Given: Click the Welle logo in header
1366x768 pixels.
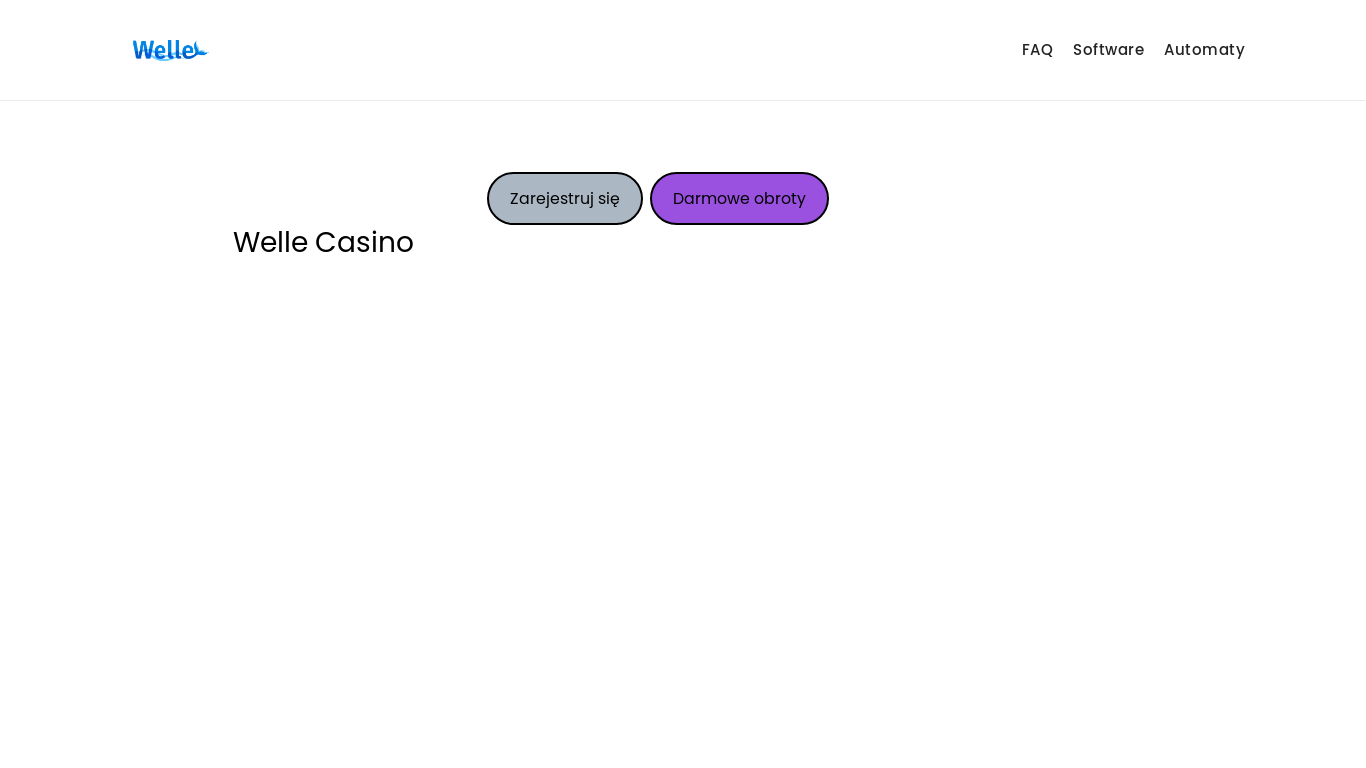Looking at the screenshot, I should (x=170, y=50).
